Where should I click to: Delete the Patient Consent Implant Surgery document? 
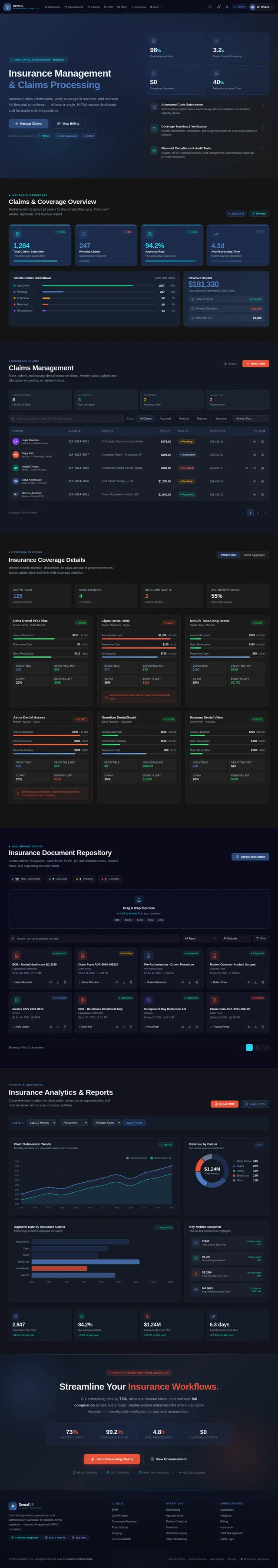[263, 982]
